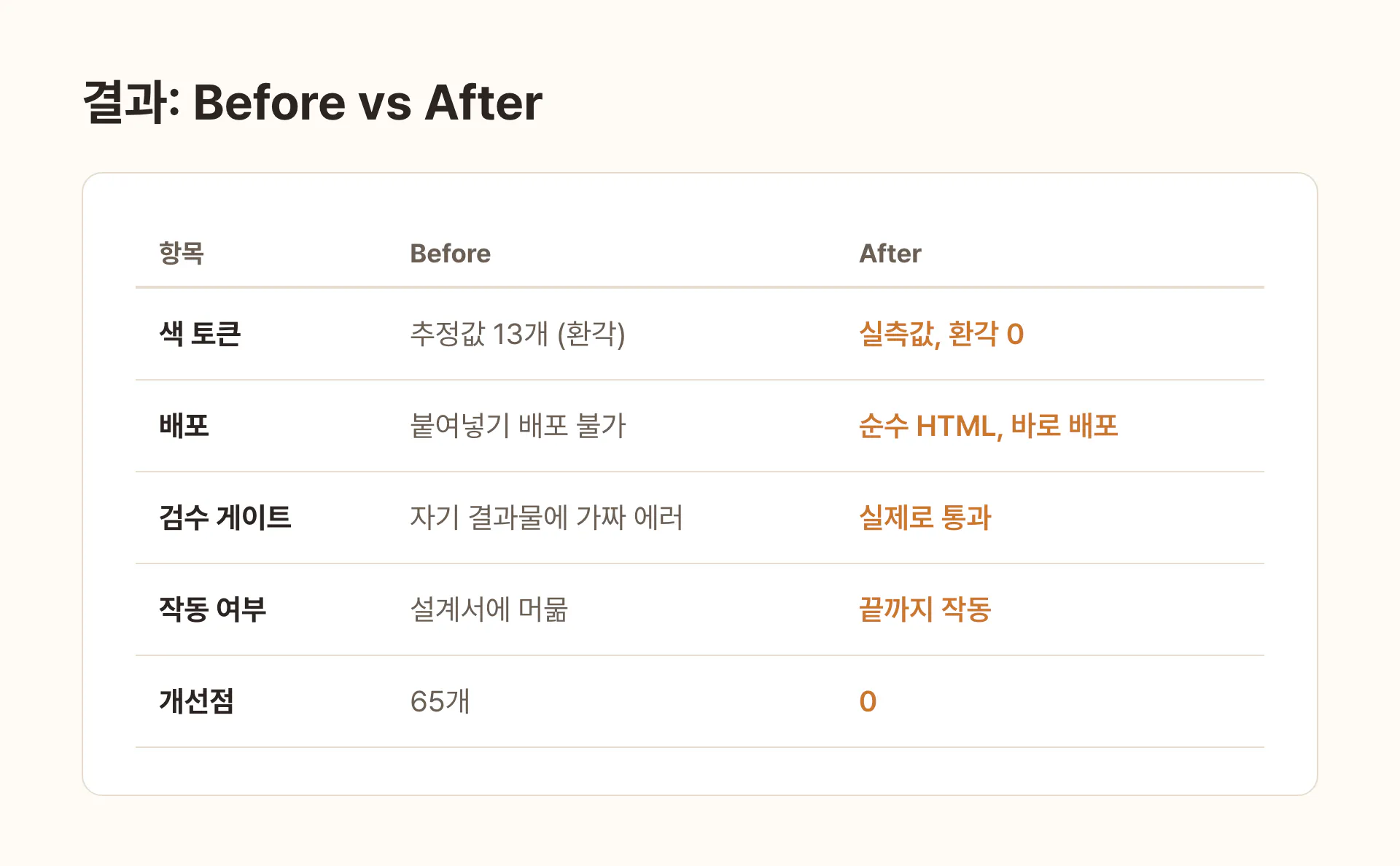Click the '개선점' row label

(x=196, y=701)
